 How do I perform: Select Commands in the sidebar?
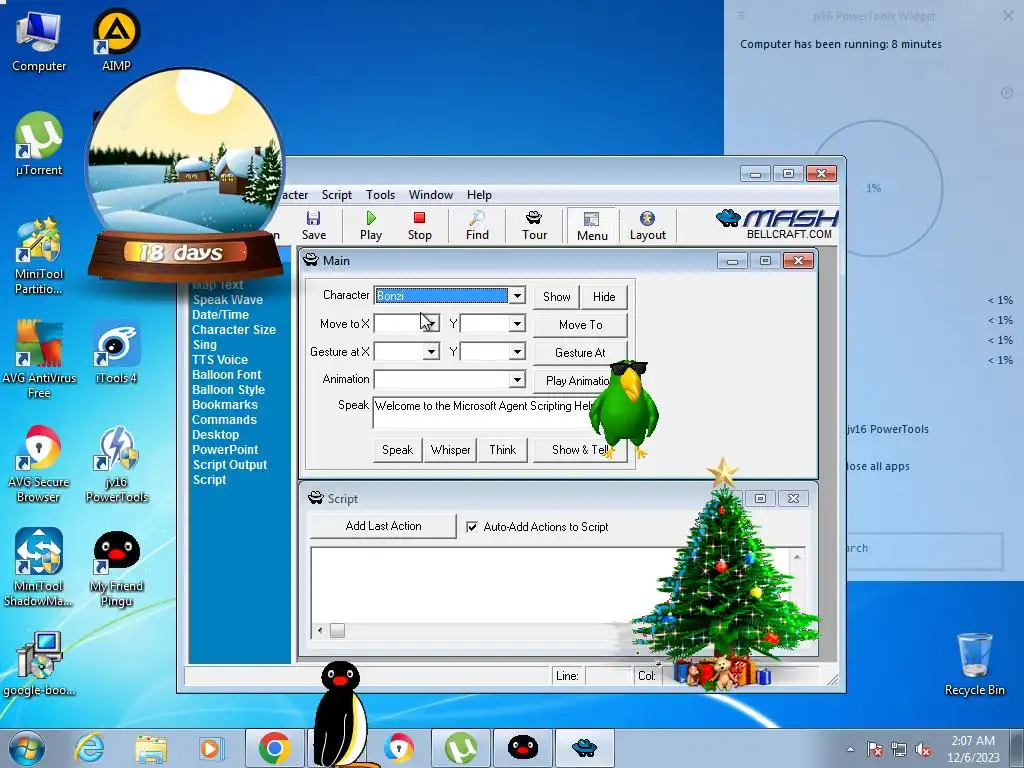pos(224,420)
